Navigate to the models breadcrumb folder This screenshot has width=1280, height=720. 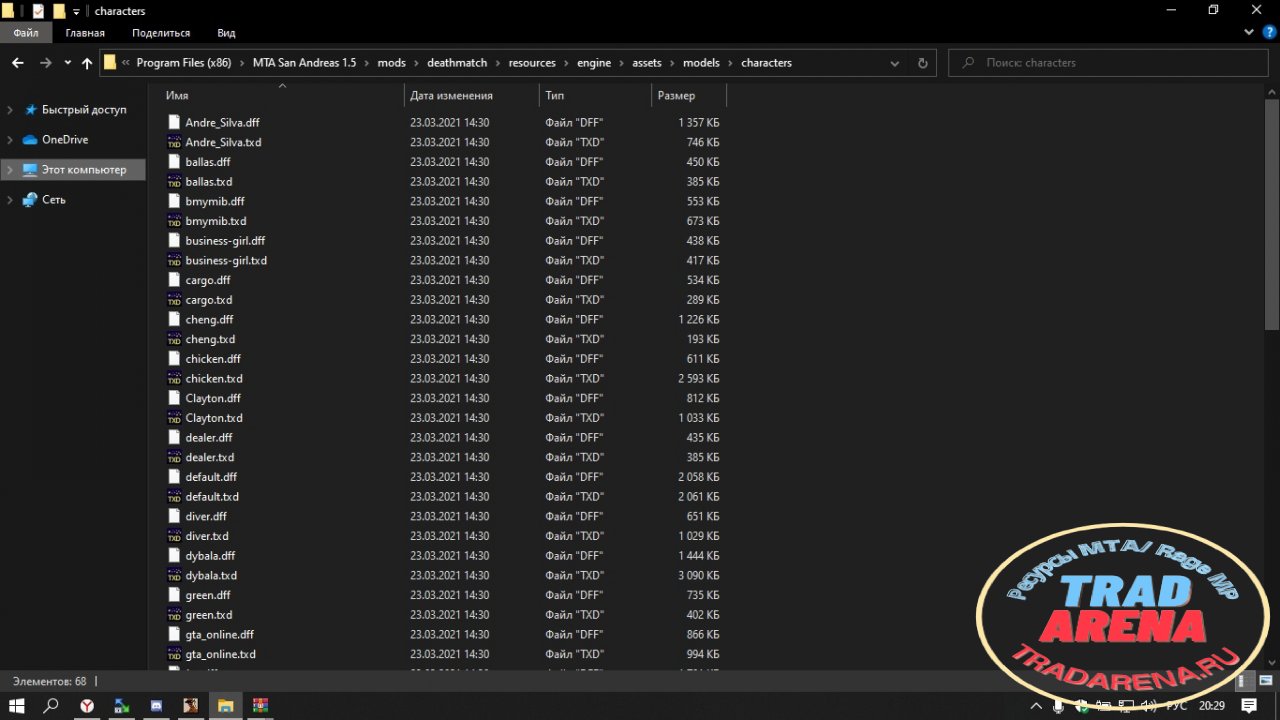coord(701,63)
